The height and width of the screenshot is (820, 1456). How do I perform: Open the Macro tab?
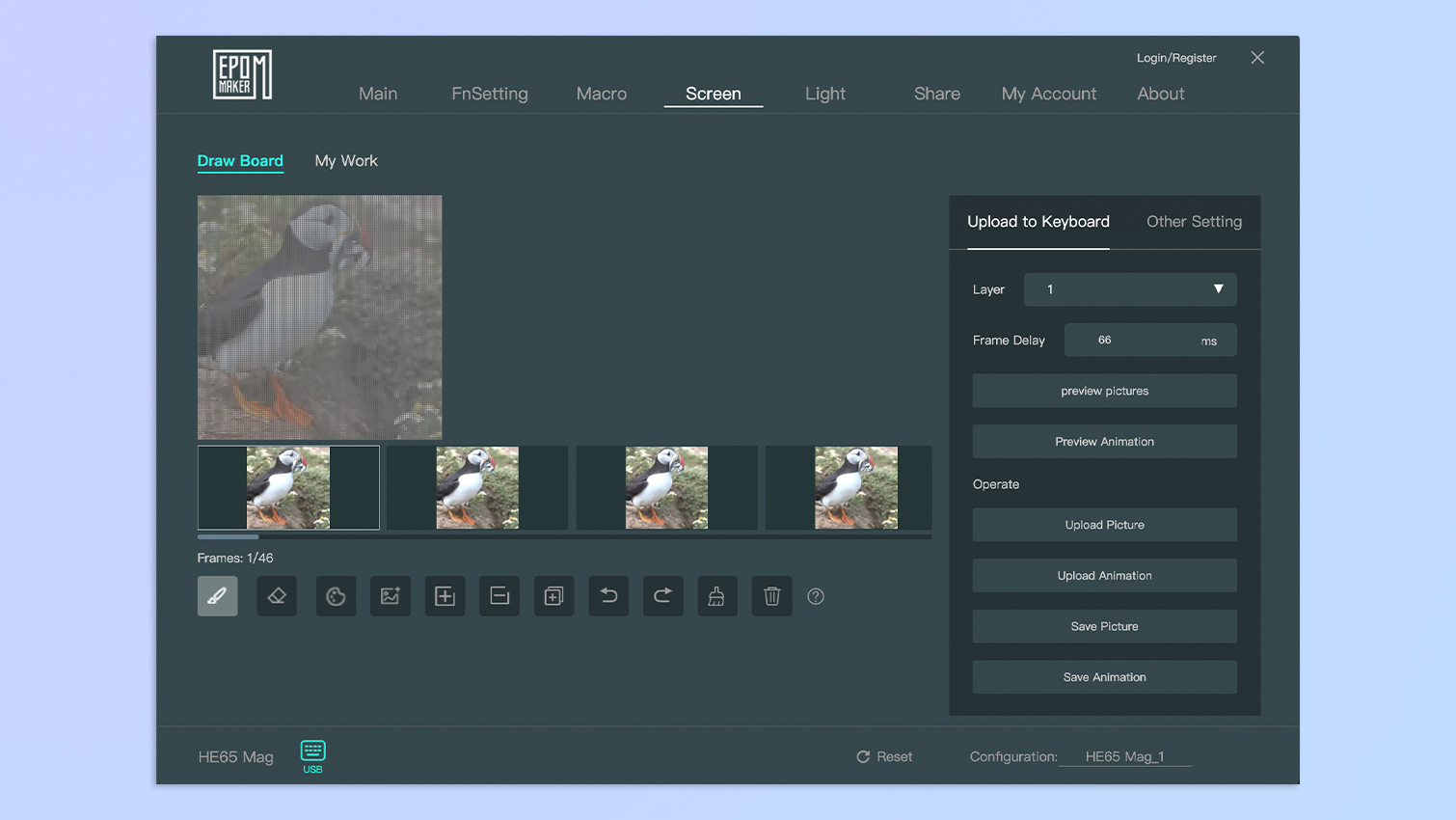point(602,94)
